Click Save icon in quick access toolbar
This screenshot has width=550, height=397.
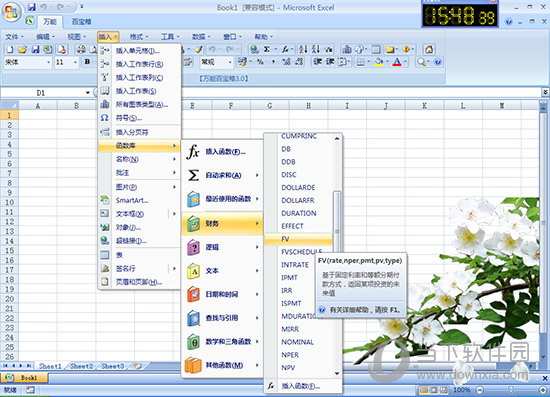point(32,7)
